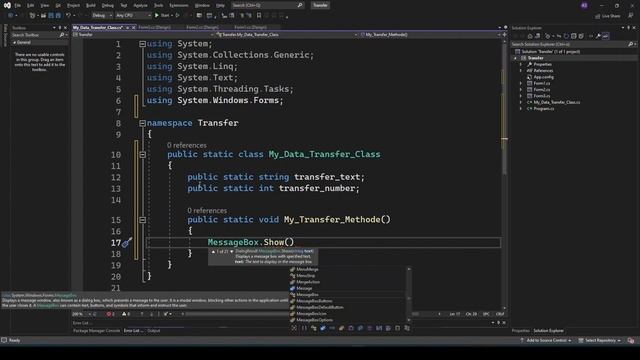Click Solution Explorer home icon
The image size is (640, 360).
[x=530, y=36]
